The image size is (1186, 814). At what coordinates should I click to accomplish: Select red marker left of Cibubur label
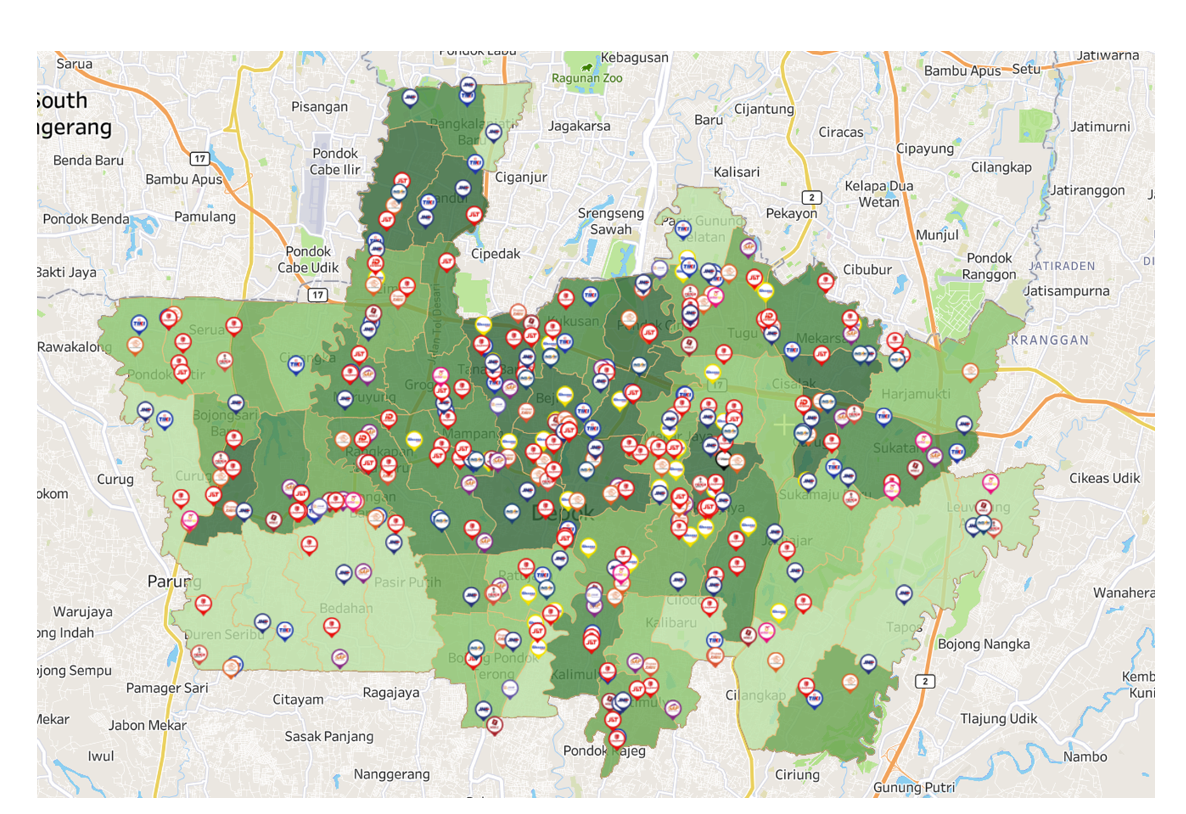(x=826, y=283)
